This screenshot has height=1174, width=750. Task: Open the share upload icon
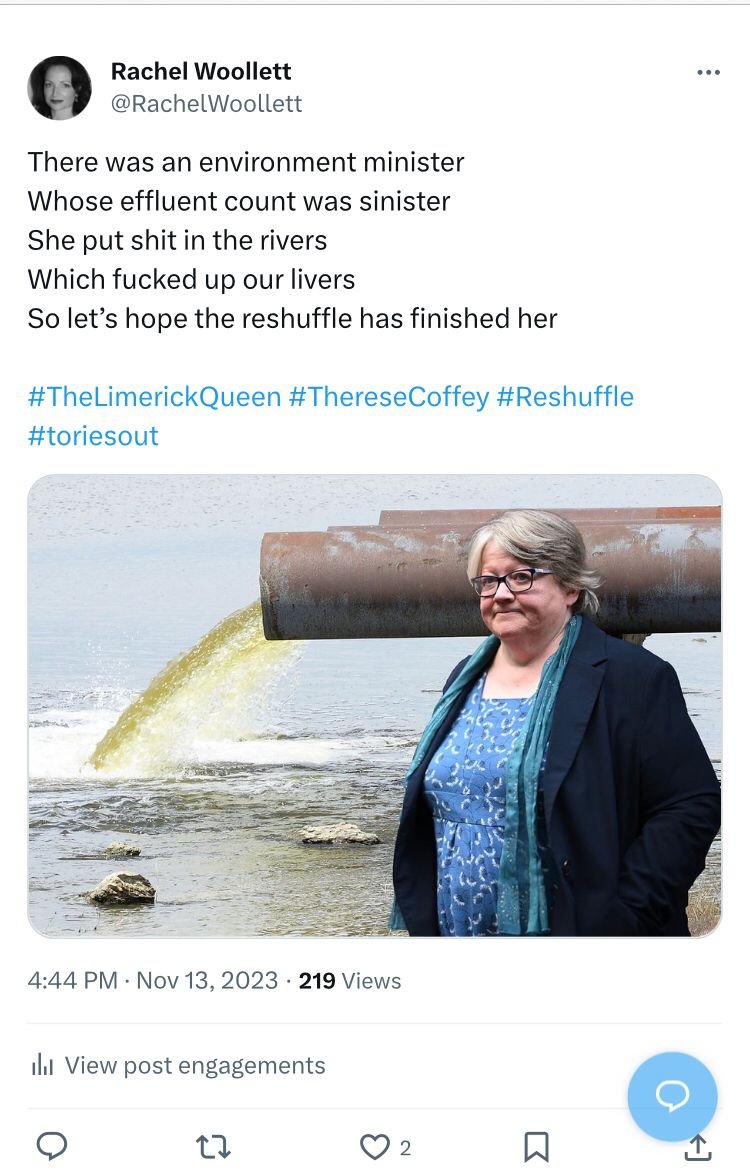click(698, 1147)
